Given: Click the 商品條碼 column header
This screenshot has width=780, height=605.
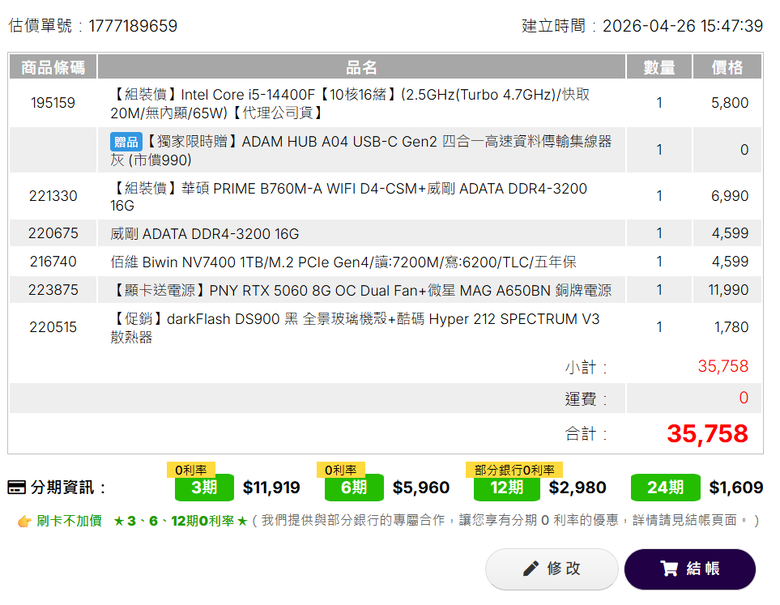Looking at the screenshot, I should tap(53, 67).
